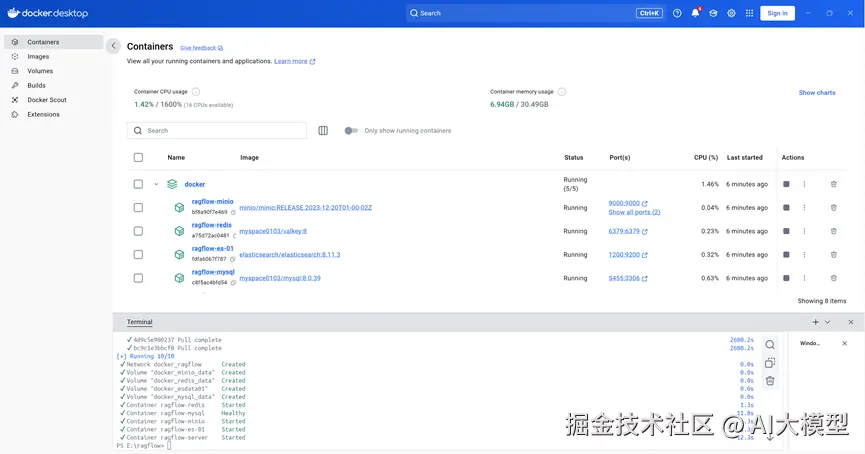865x454 pixels.
Task: Open the ragflow-redis container
Action: [211, 225]
